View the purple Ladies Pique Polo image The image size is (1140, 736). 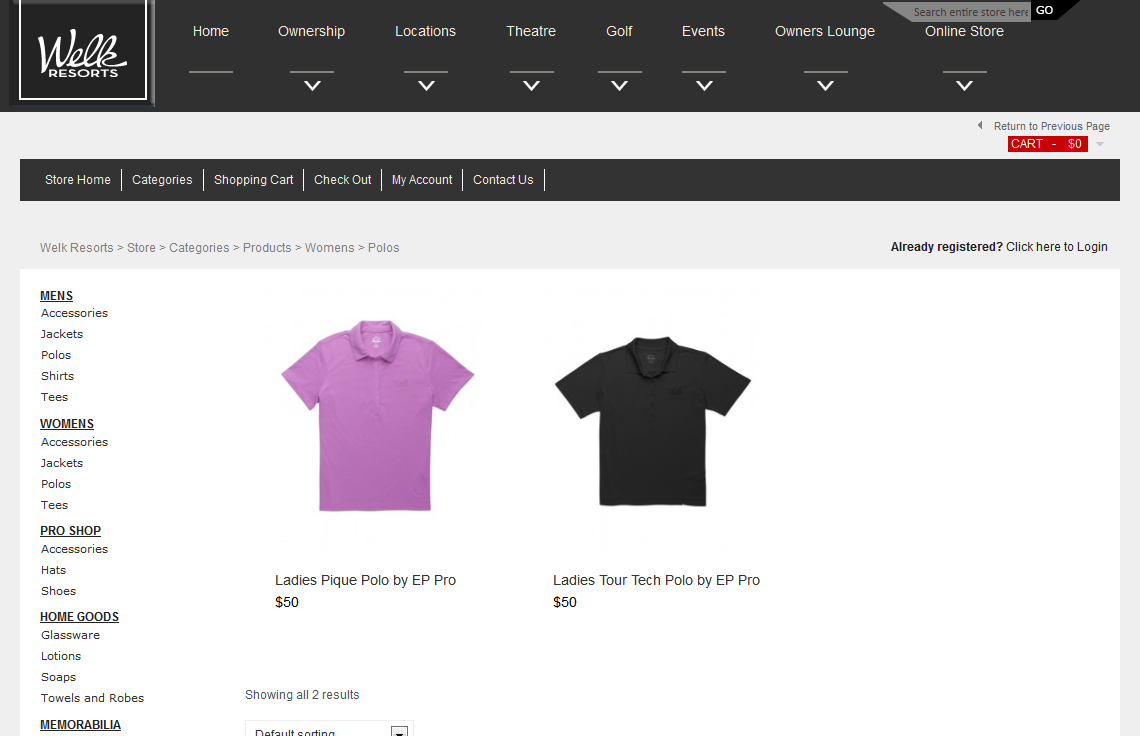pos(376,415)
